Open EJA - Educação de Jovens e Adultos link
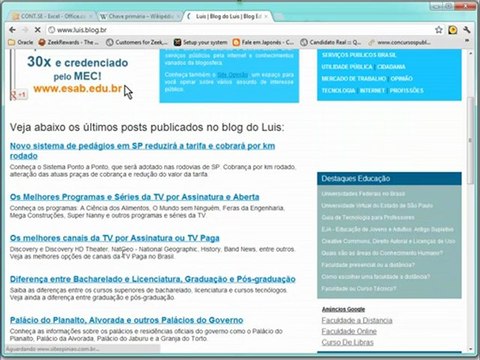This screenshot has height=360, width=480. click(x=387, y=229)
